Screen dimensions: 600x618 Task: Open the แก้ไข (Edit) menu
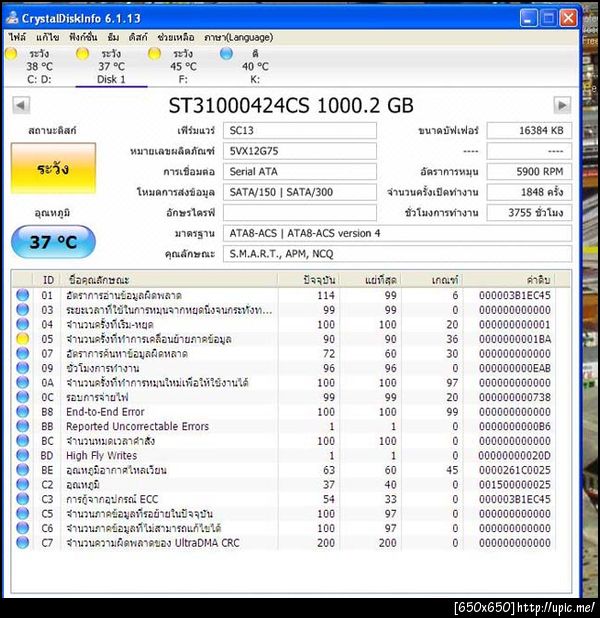48,37
